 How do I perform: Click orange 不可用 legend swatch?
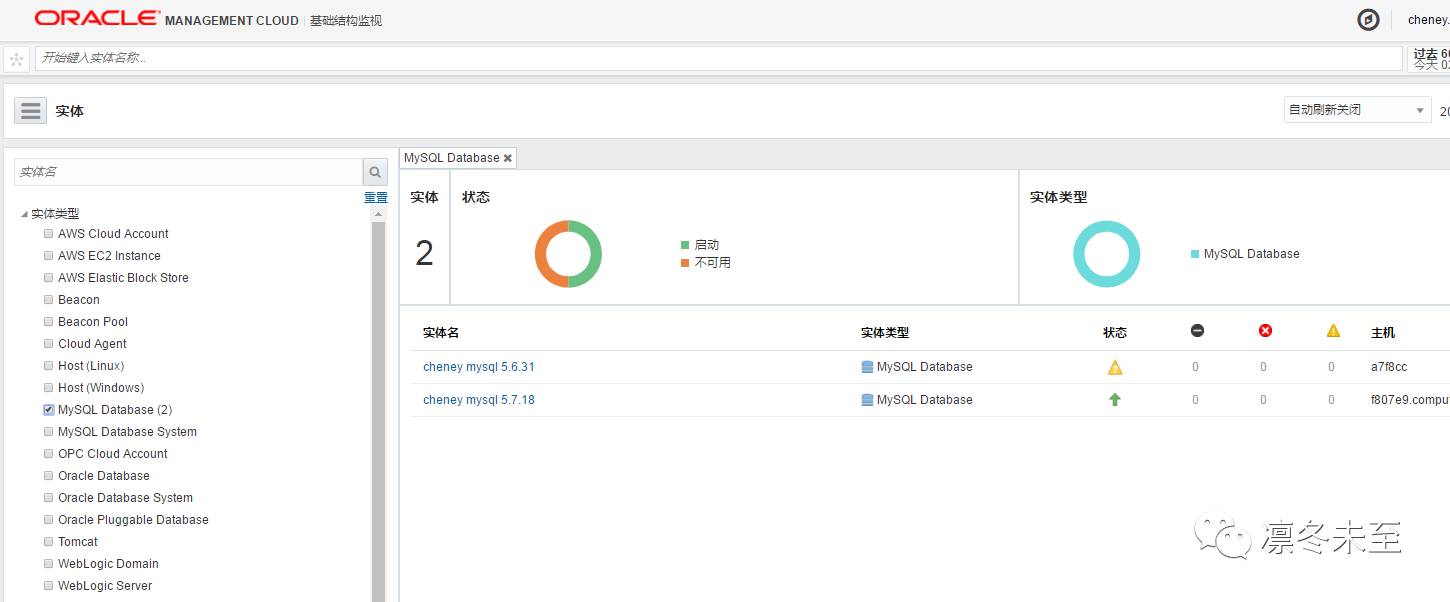(685, 263)
